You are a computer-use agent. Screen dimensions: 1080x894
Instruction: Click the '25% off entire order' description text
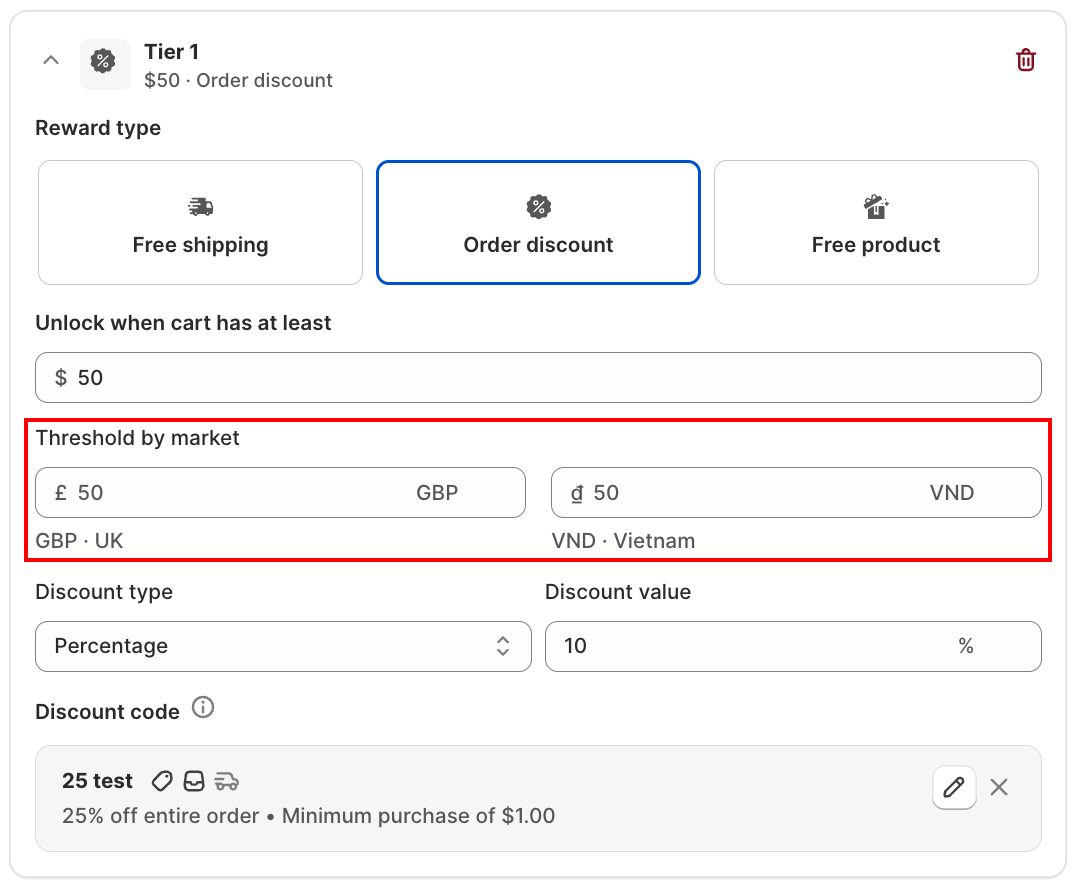[160, 815]
